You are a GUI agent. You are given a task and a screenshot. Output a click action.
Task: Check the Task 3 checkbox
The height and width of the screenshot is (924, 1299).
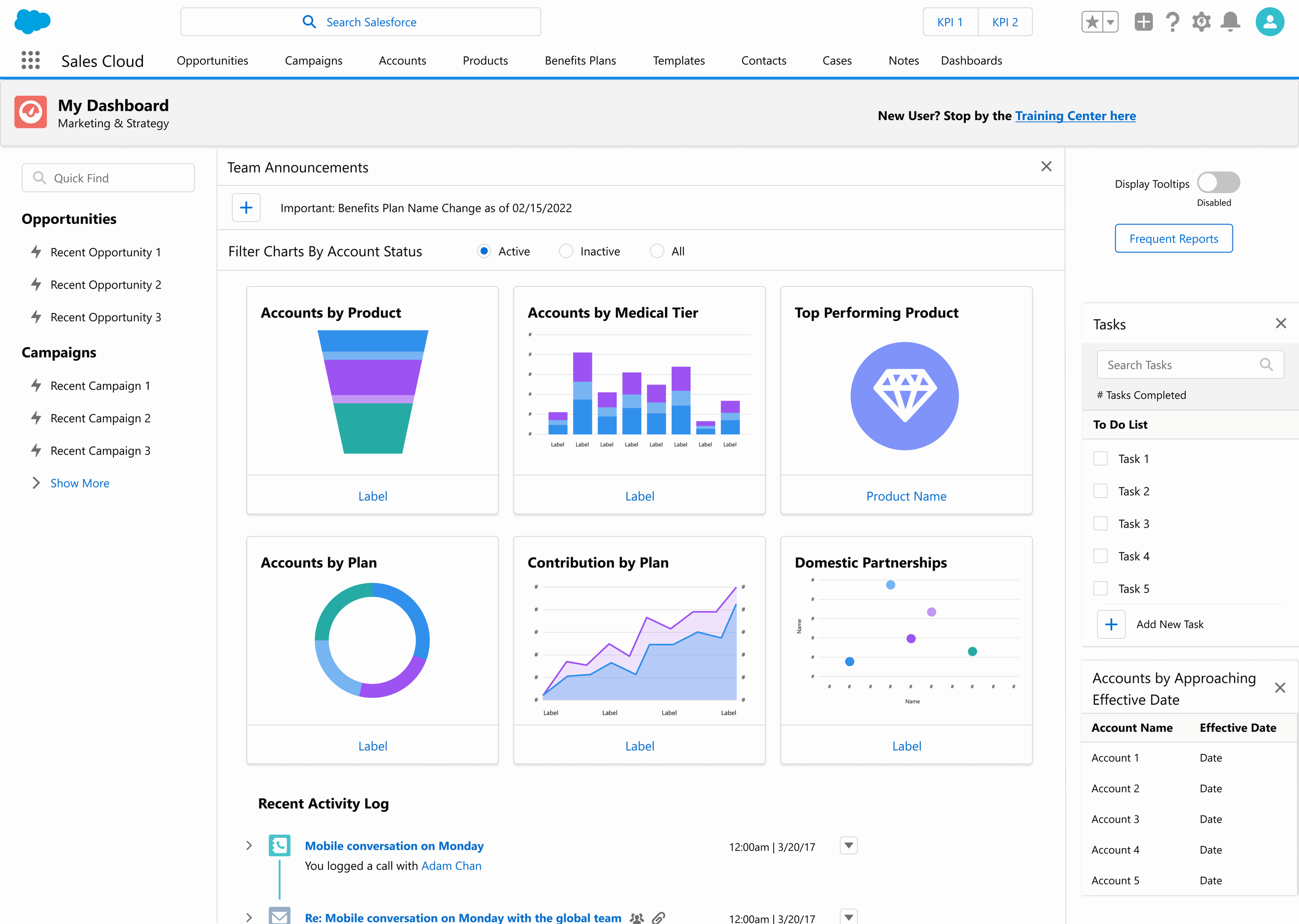[1101, 523]
